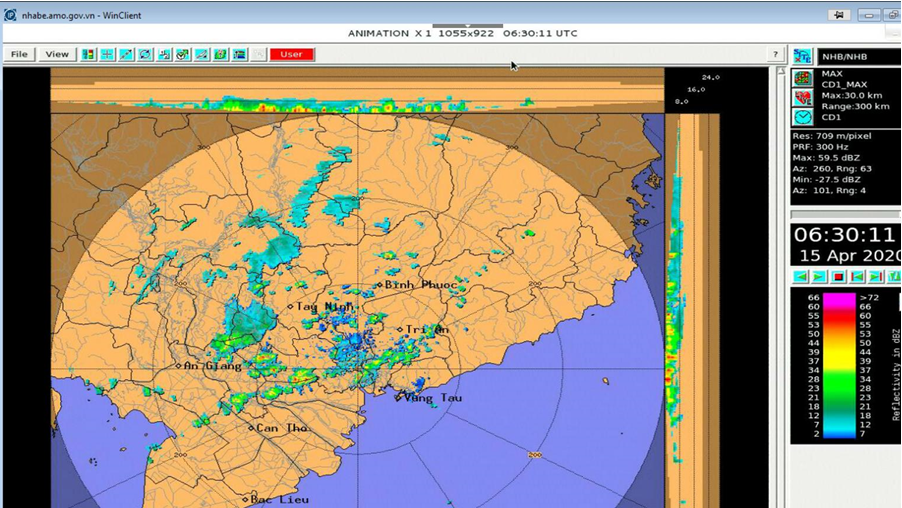Click the greyed-out toolbar icon beside User
The width and height of the screenshot is (902, 508).
(x=259, y=54)
